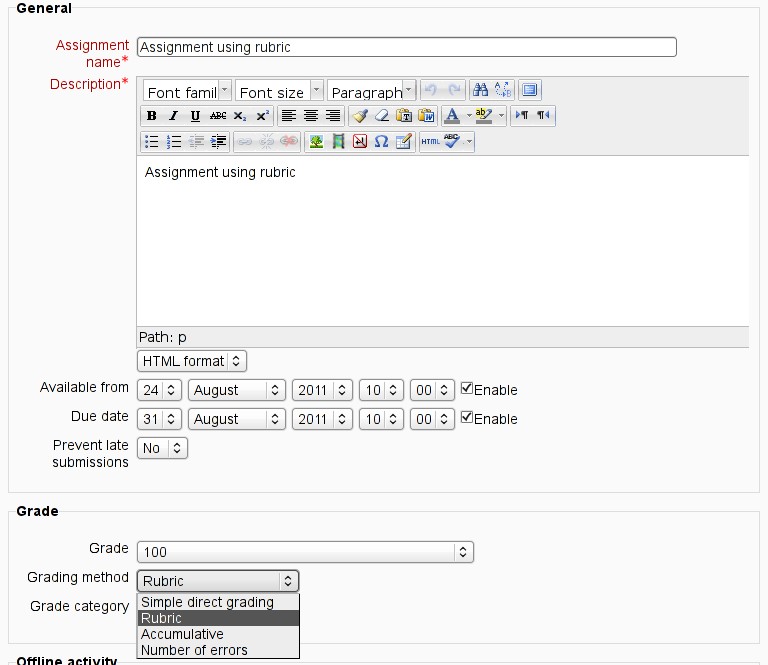Select Simple direct grading option

click(218, 602)
